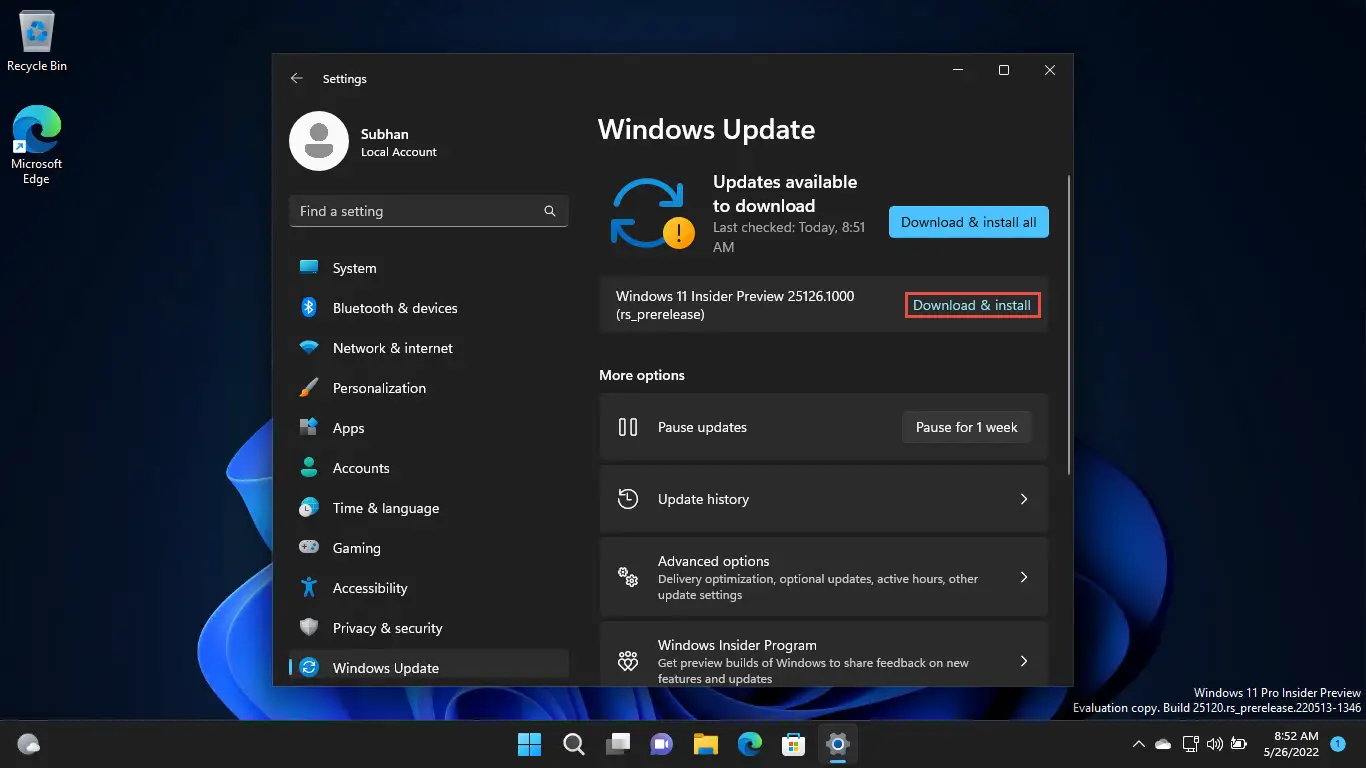Click the Time & language globe icon

pos(309,508)
